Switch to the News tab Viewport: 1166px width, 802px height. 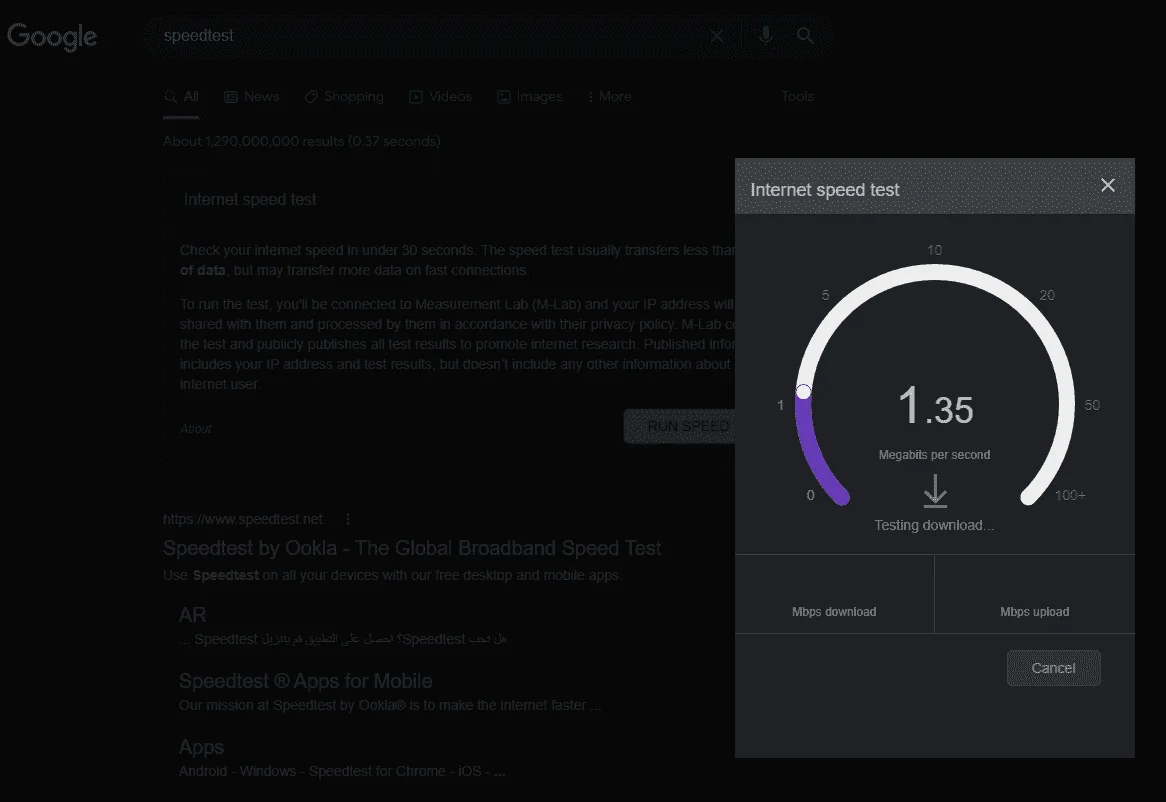[252, 97]
